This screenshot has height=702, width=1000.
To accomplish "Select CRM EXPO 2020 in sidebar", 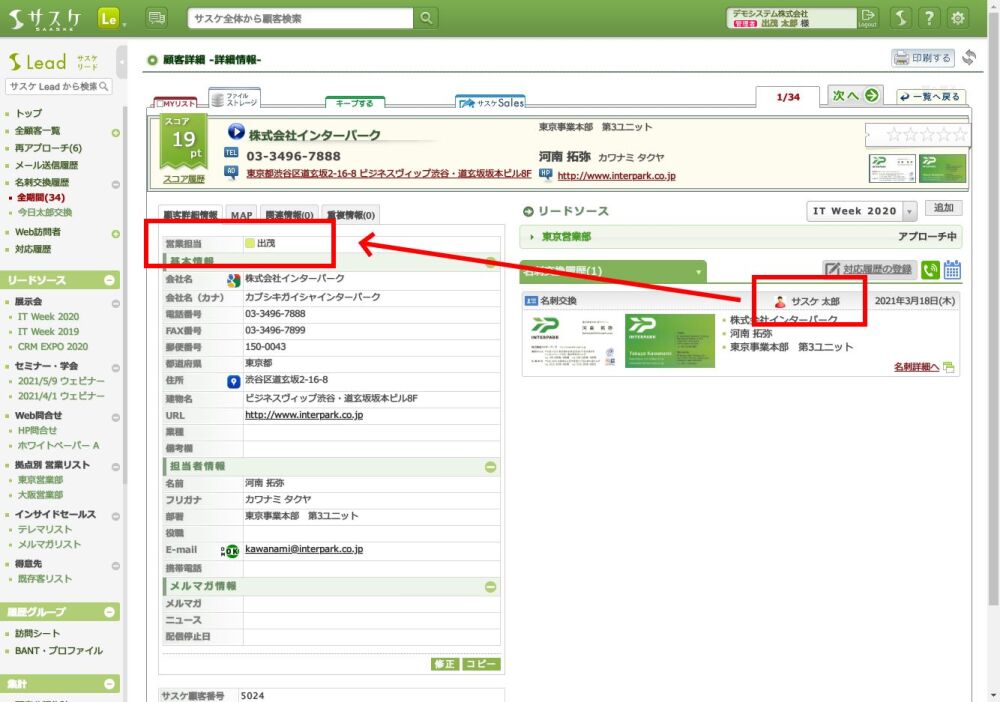I will pos(53,347).
